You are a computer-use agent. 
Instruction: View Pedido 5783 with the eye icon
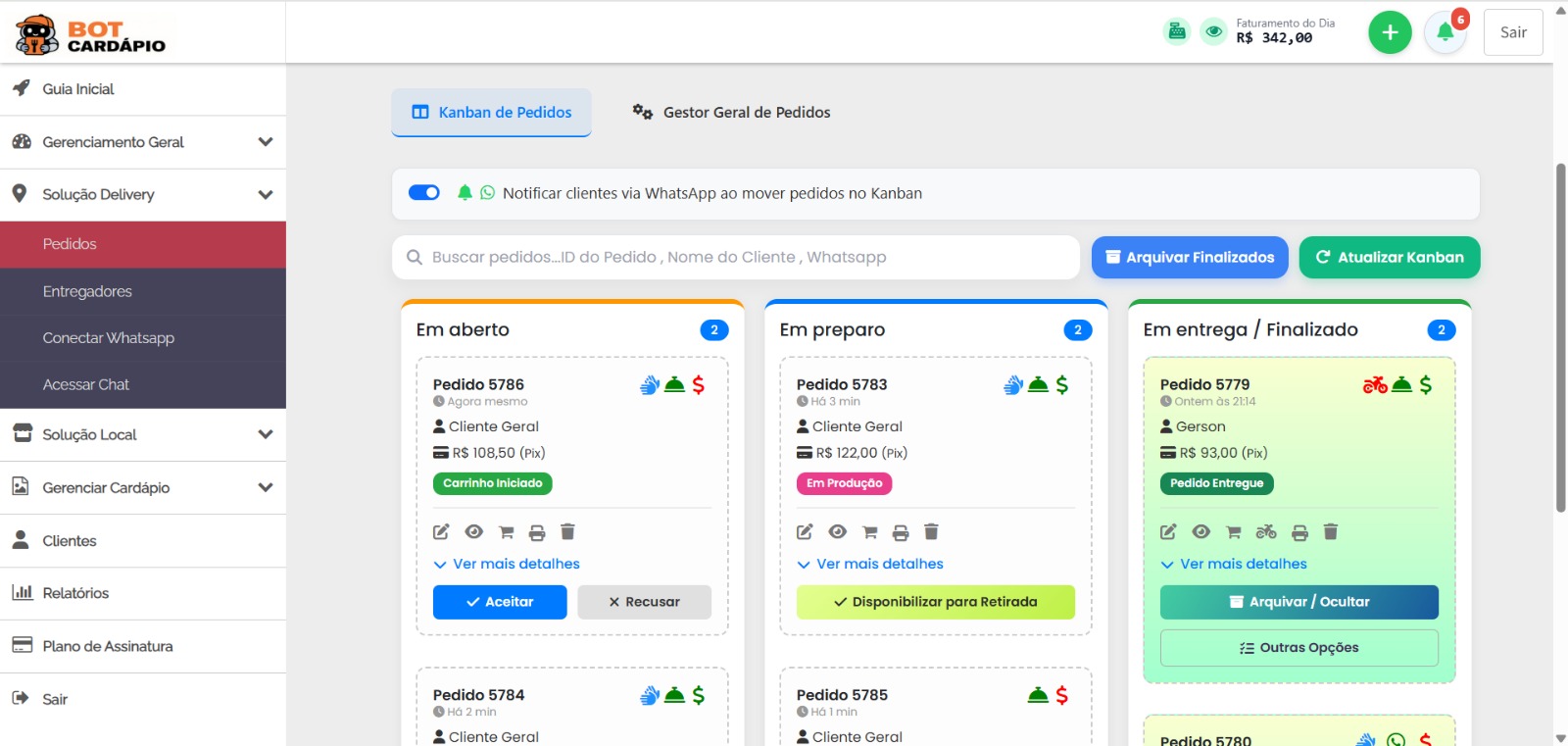coord(837,532)
